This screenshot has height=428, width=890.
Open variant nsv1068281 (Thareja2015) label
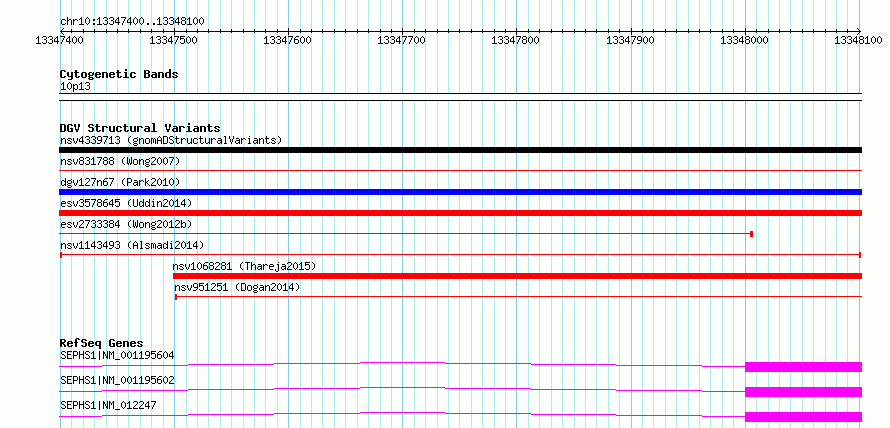point(245,266)
